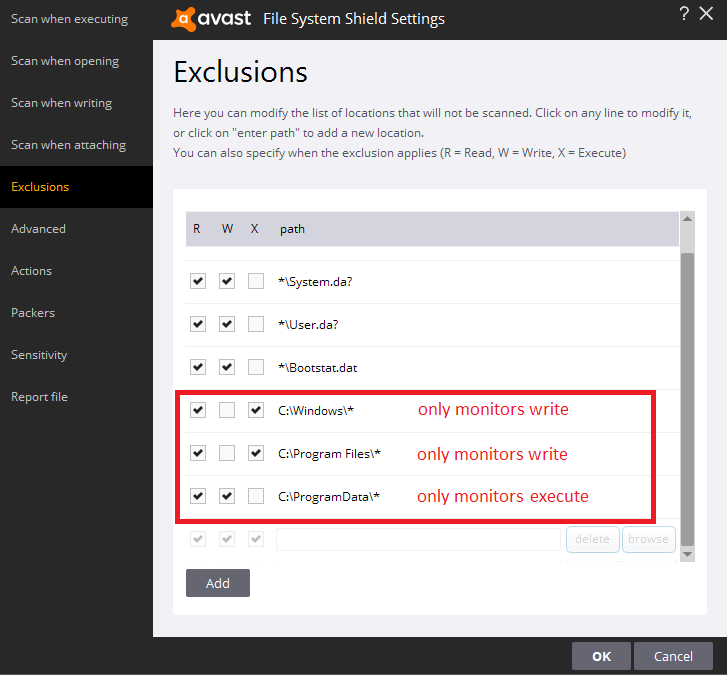
Task: Click the empty new path input field
Action: (418, 539)
